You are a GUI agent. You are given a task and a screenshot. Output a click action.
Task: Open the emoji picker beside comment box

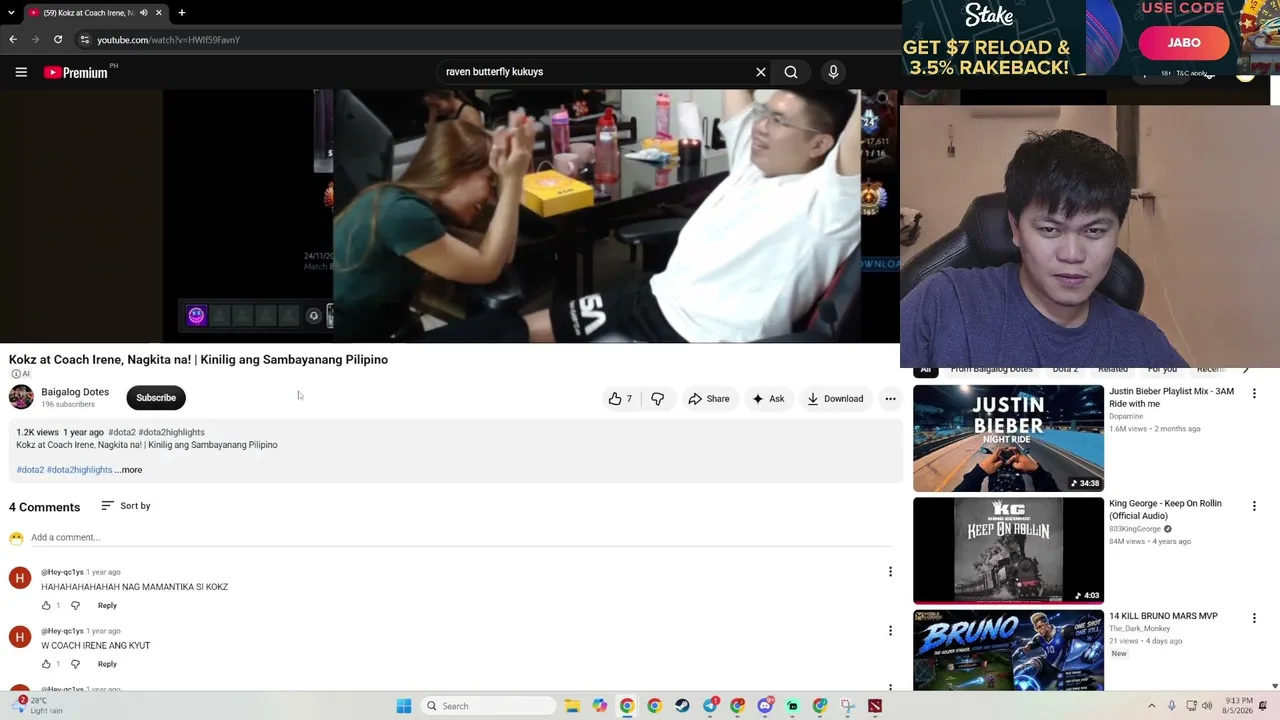click(x=16, y=538)
